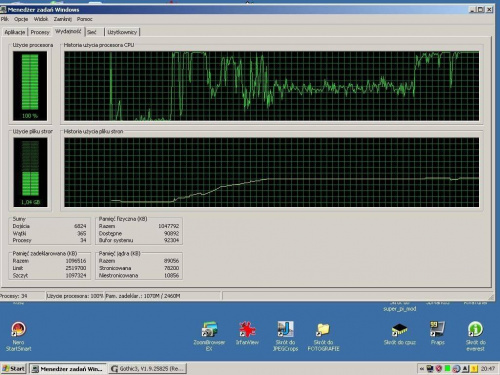
Task: Click the Historia użycia pliku stron graph
Action: point(272,172)
